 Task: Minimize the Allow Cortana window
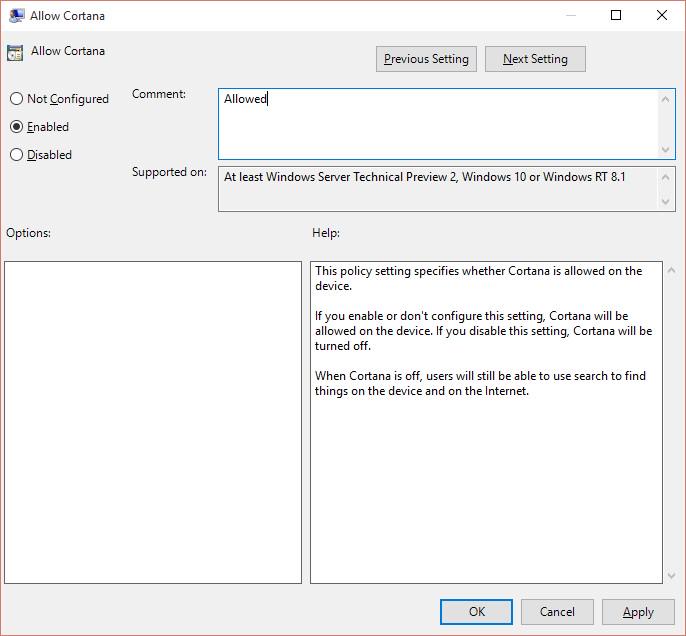(x=570, y=15)
